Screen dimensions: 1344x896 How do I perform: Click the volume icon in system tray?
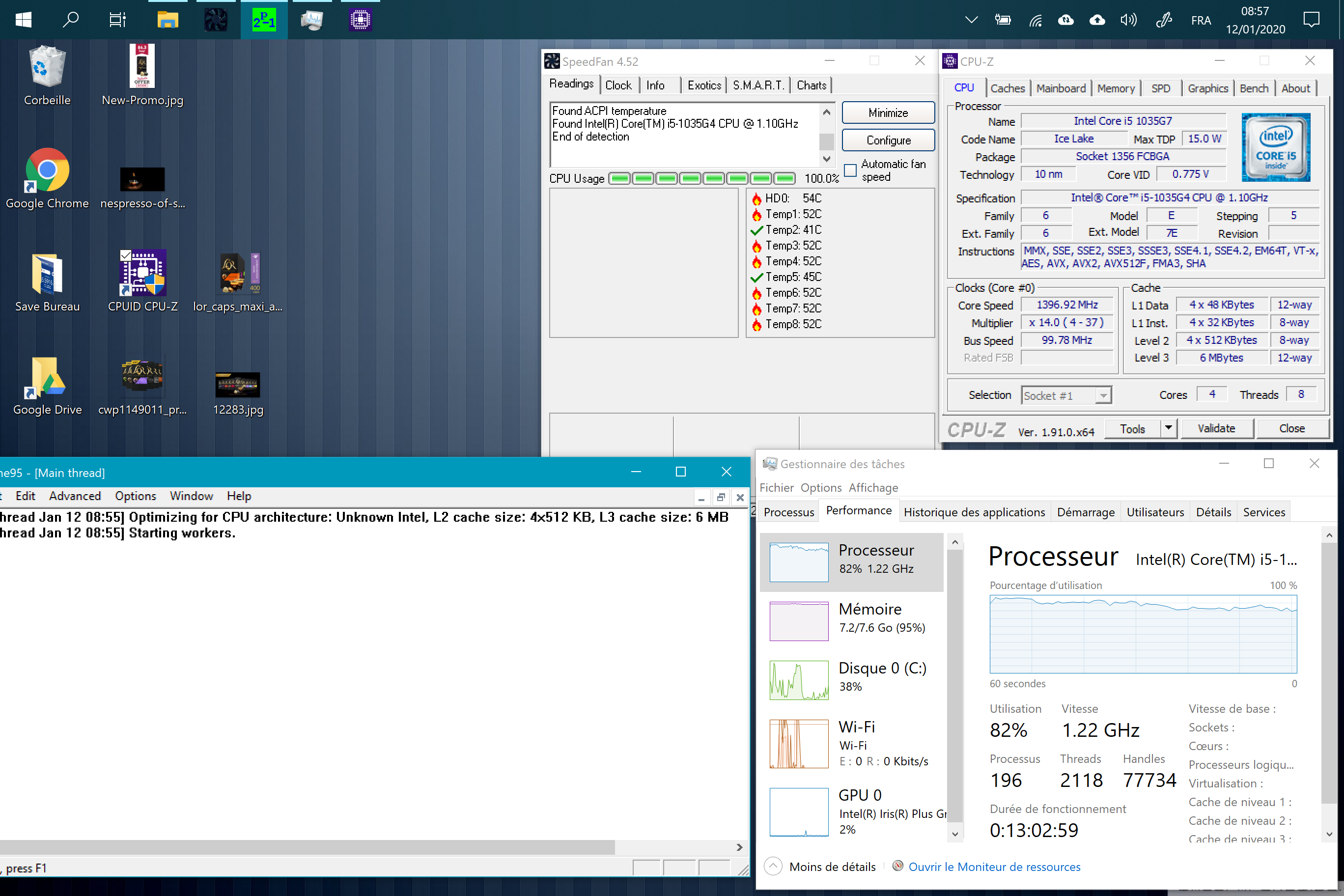click(1128, 20)
